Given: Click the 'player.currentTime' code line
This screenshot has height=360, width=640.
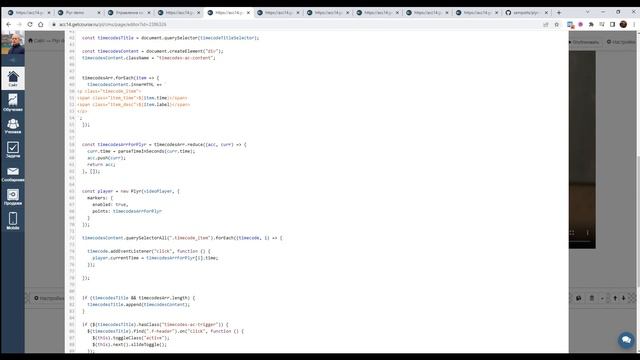Looking at the screenshot, I should [155, 258].
